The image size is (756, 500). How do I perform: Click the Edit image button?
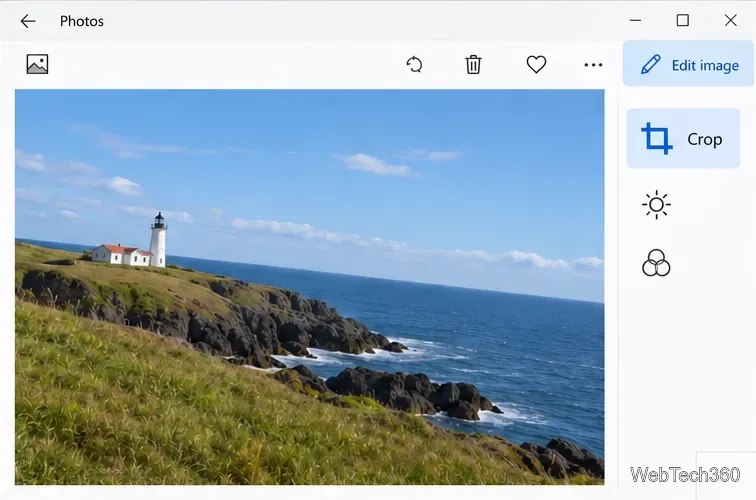point(688,64)
